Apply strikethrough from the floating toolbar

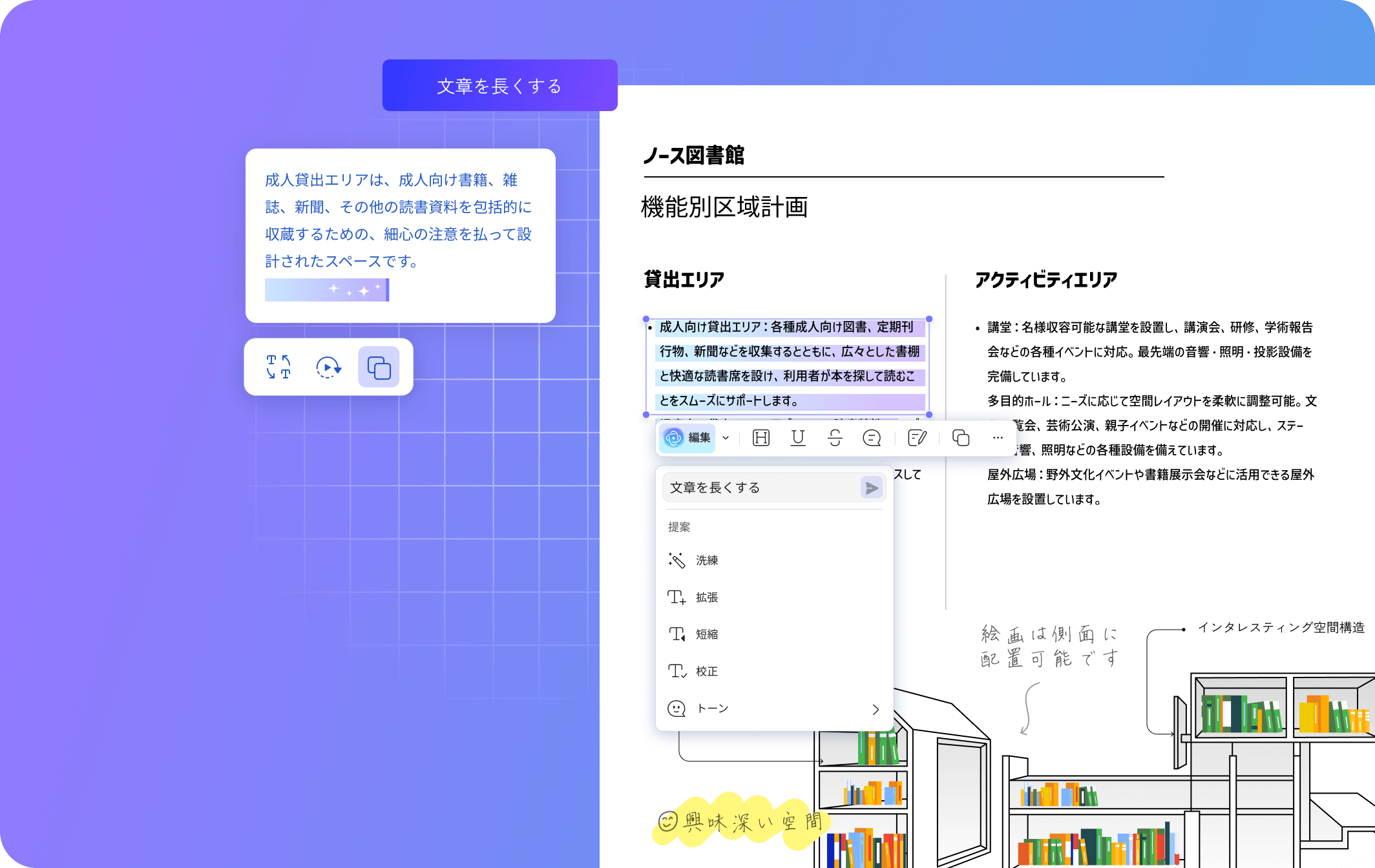coord(835,438)
